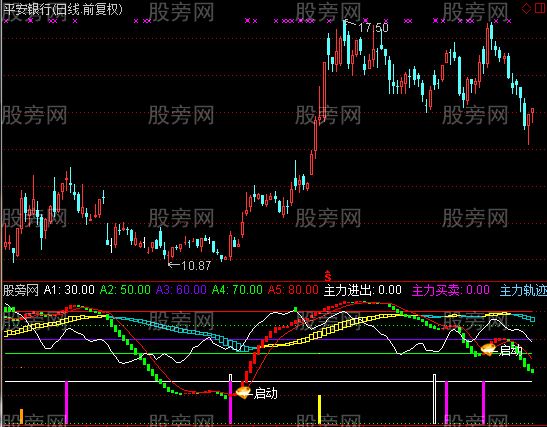Screen dimensions: 547x427
Task: Click the A5: 80.00 indicator value
Action: [x=293, y=290]
